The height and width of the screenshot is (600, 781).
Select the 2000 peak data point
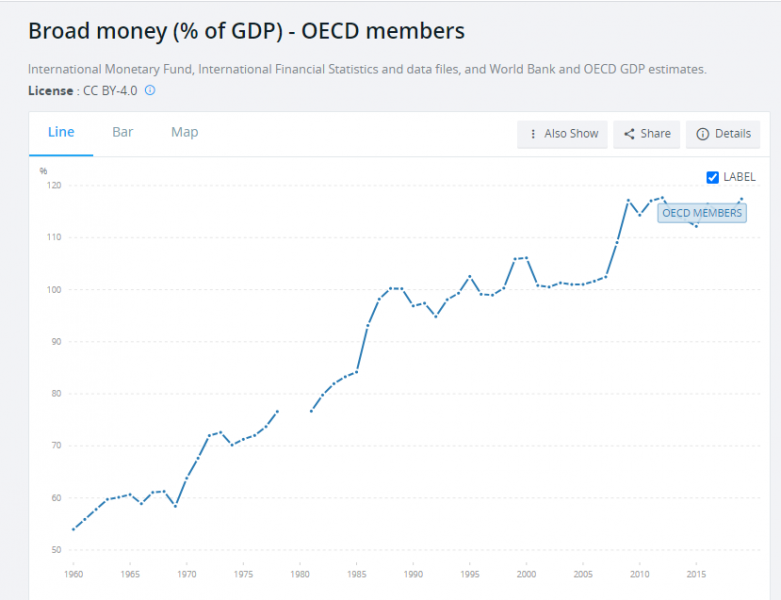click(x=526, y=258)
